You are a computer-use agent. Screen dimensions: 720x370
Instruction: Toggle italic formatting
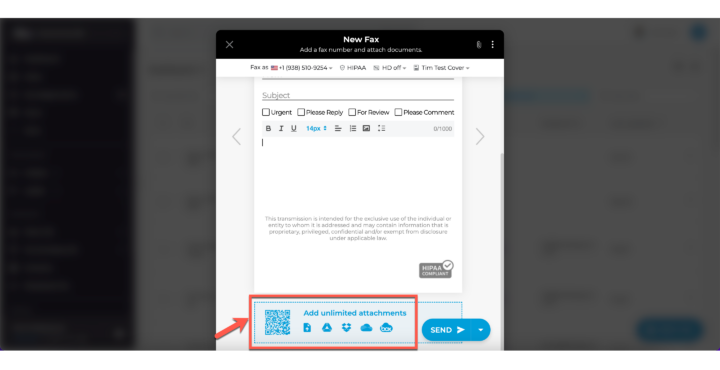[281, 129]
